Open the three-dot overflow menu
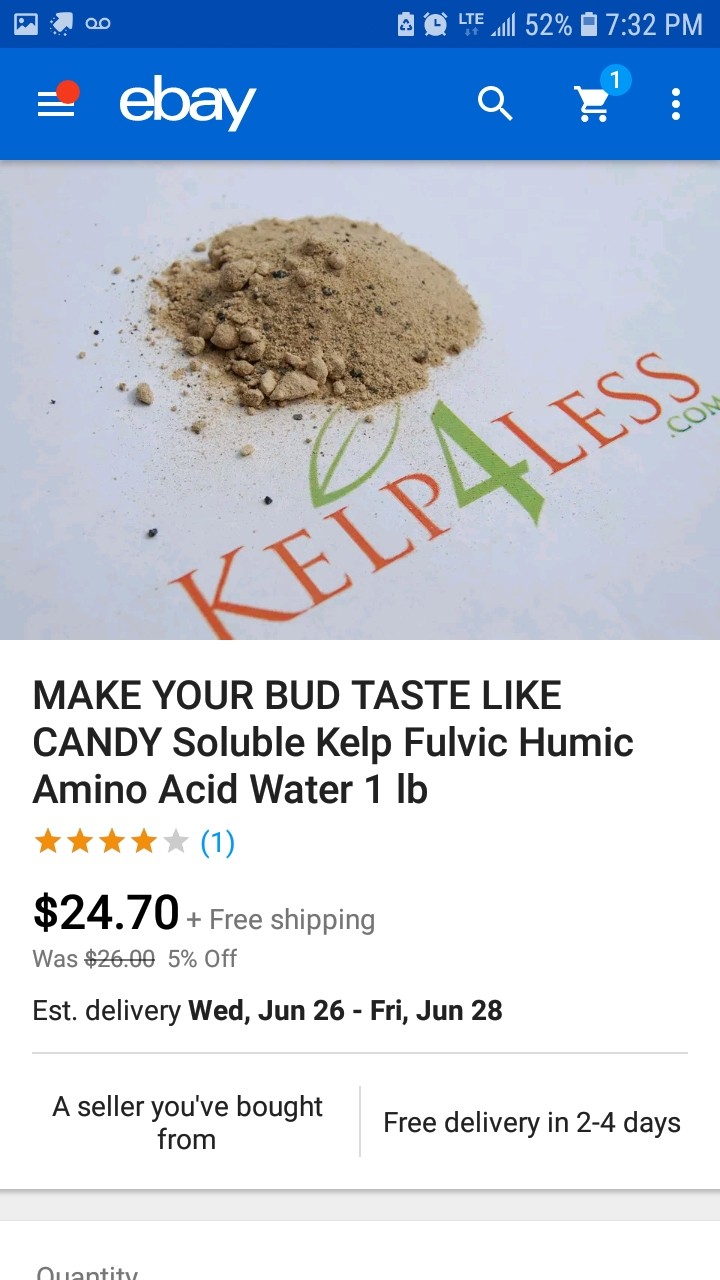The width and height of the screenshot is (720, 1280). tap(676, 104)
